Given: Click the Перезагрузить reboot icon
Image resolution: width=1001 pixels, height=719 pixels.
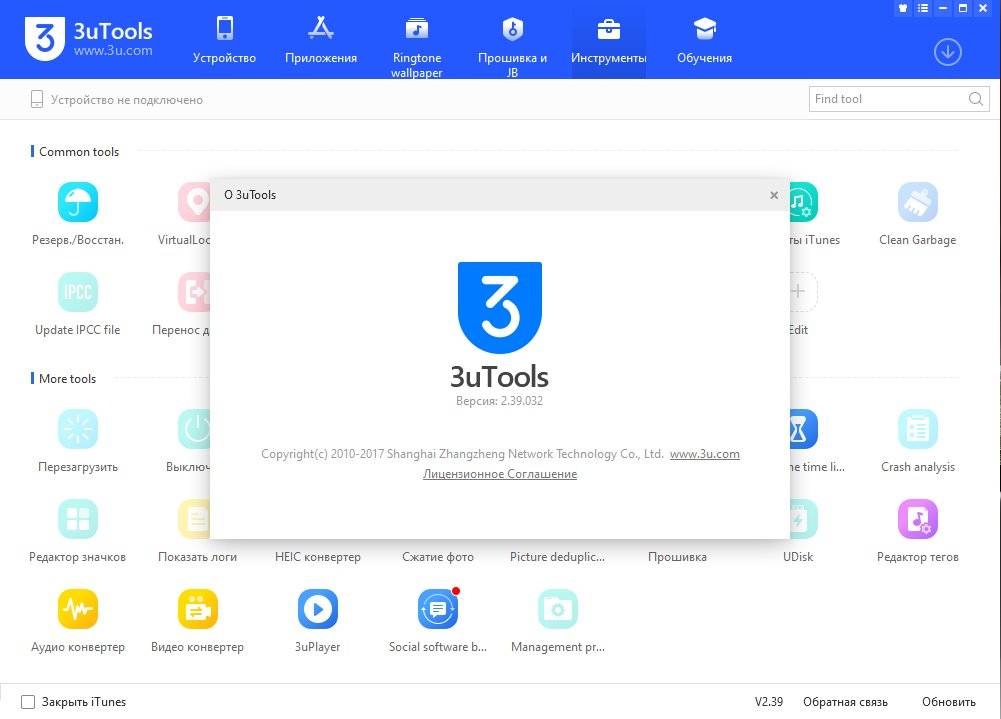Looking at the screenshot, I should click(77, 430).
